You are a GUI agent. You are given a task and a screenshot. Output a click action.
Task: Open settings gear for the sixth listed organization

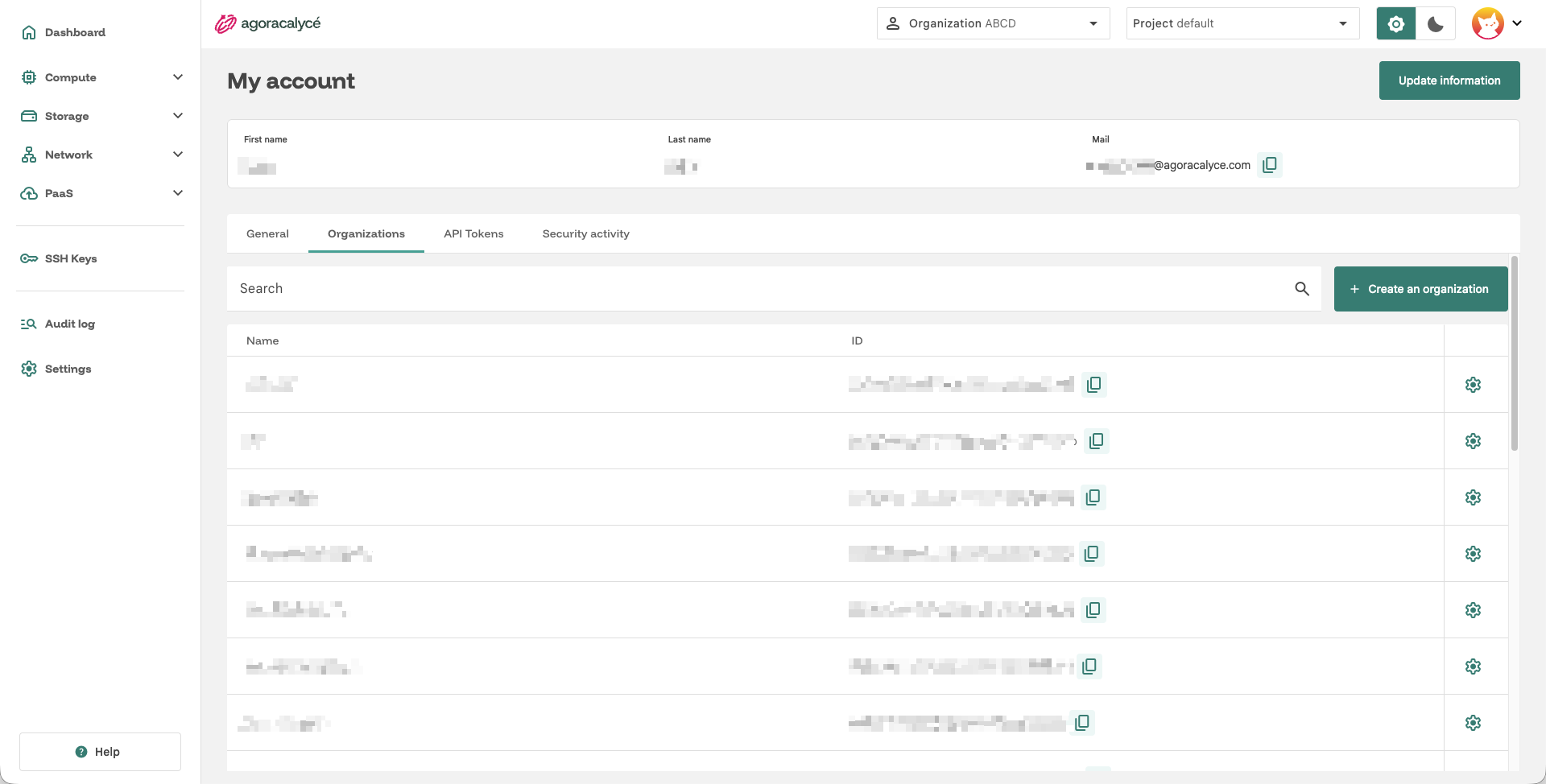(1473, 666)
